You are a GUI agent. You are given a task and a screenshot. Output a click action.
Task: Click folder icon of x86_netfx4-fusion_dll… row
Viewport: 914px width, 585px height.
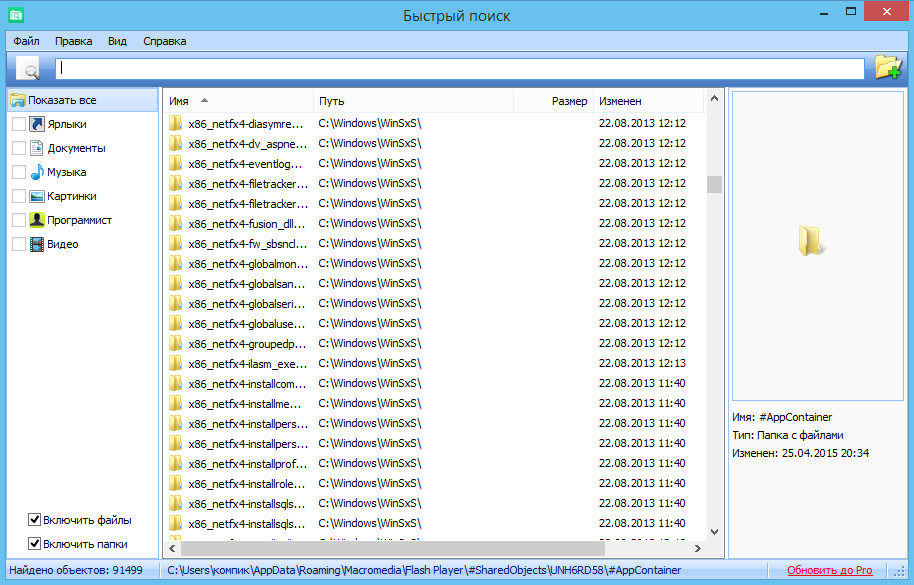175,223
